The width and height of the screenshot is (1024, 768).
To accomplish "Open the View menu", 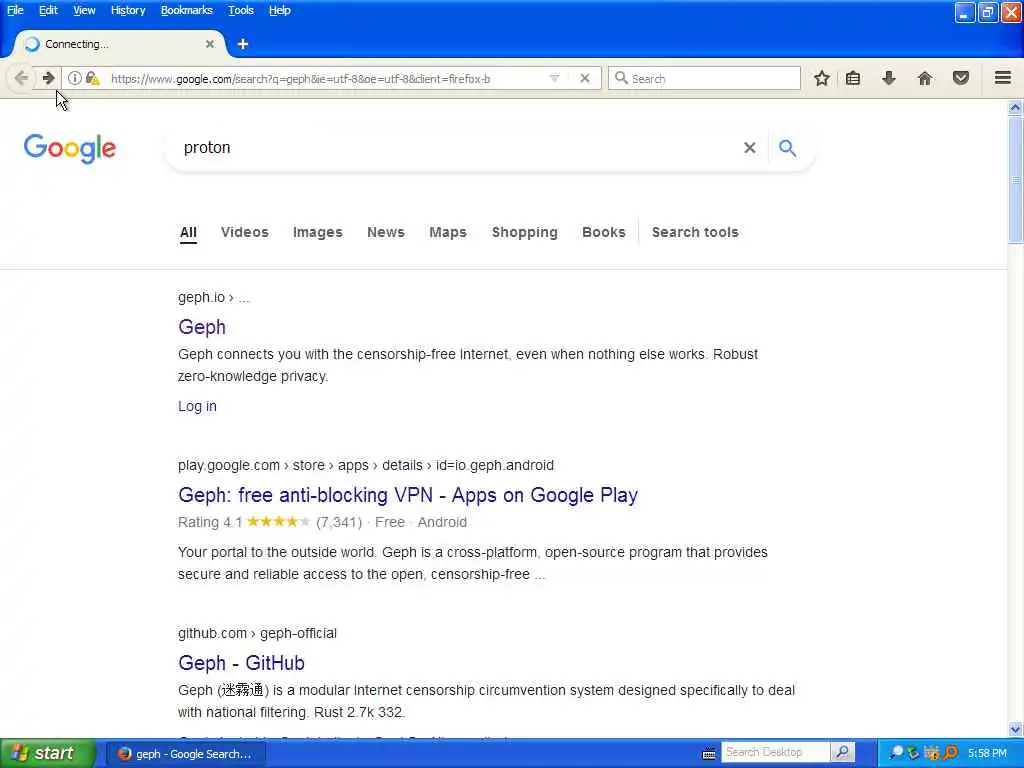I will [84, 10].
